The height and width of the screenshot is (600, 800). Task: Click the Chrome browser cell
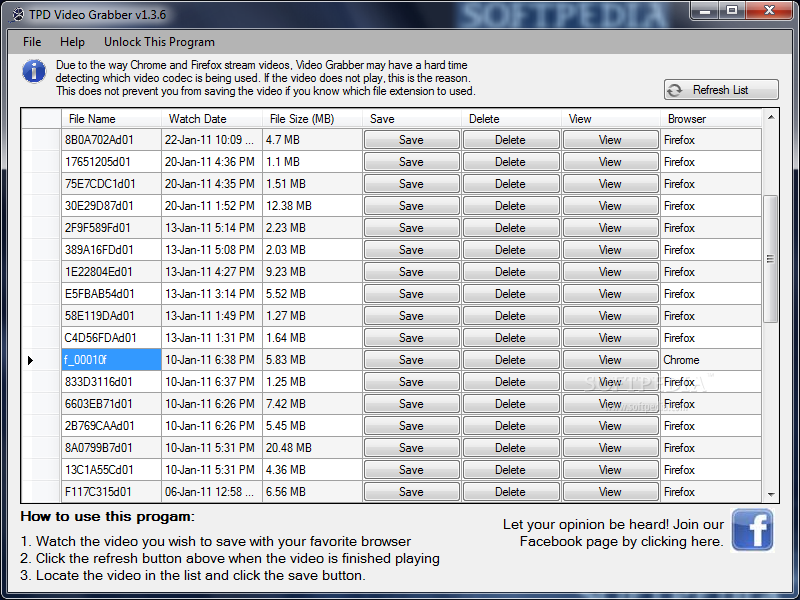[x=711, y=360]
